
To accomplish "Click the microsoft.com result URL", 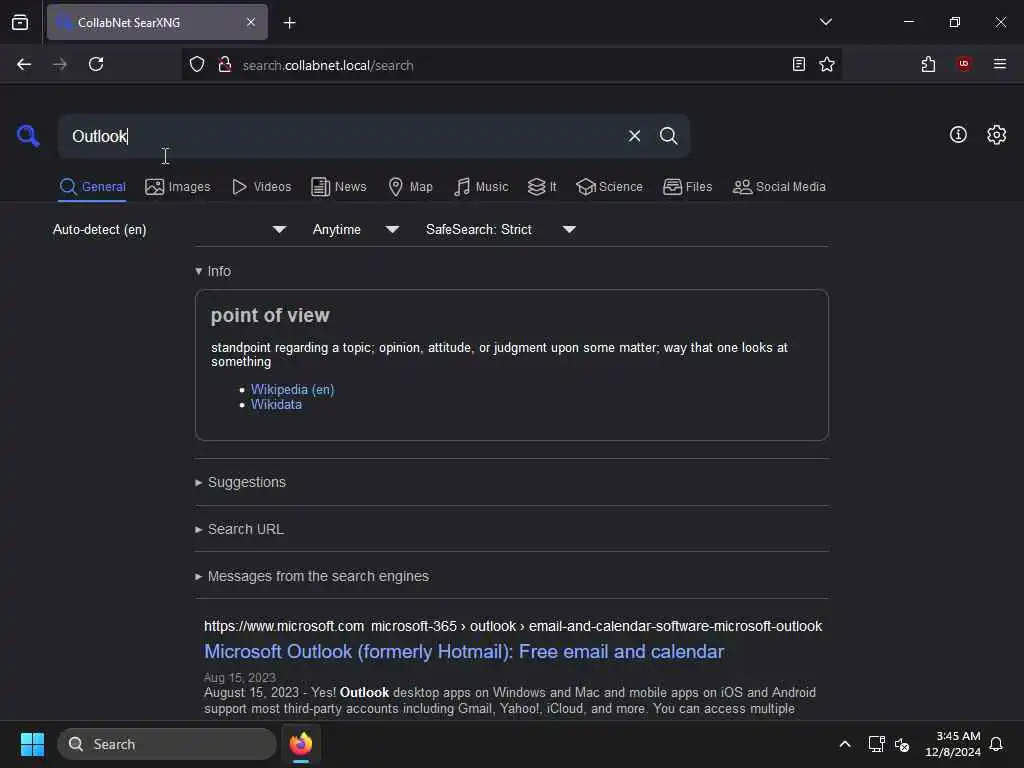I will [x=513, y=626].
